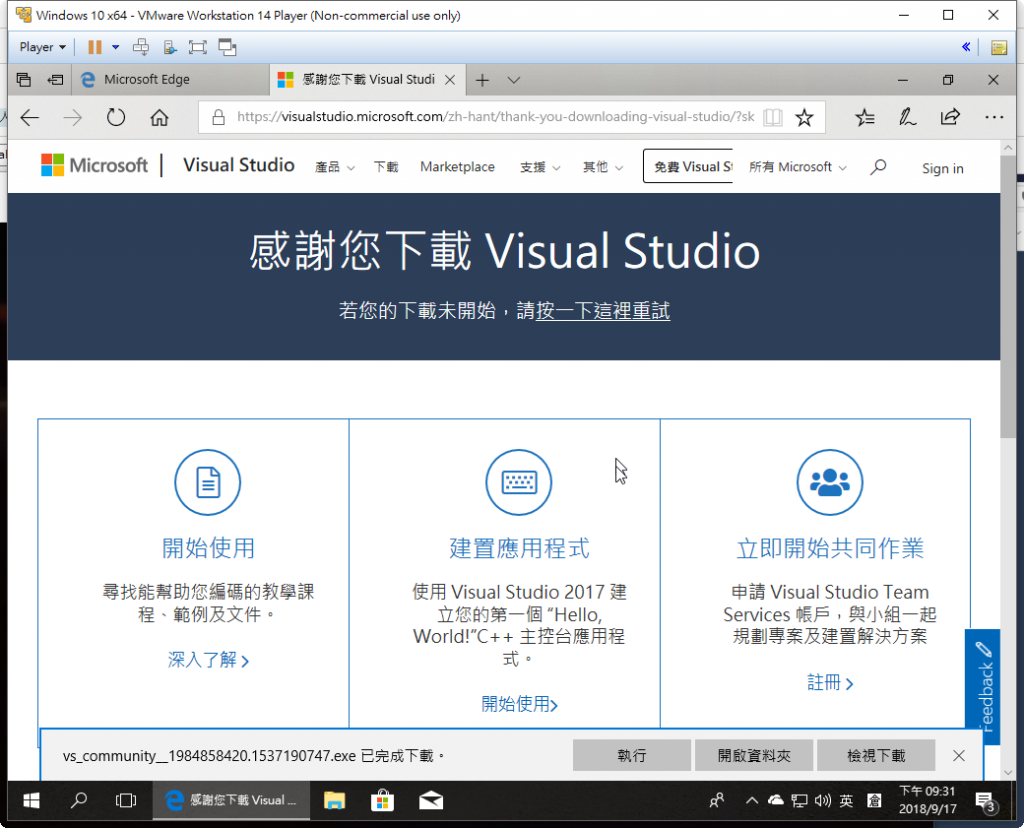Open Mail app from taskbar
Viewport: 1024px width, 828px height.
pyautogui.click(x=431, y=801)
